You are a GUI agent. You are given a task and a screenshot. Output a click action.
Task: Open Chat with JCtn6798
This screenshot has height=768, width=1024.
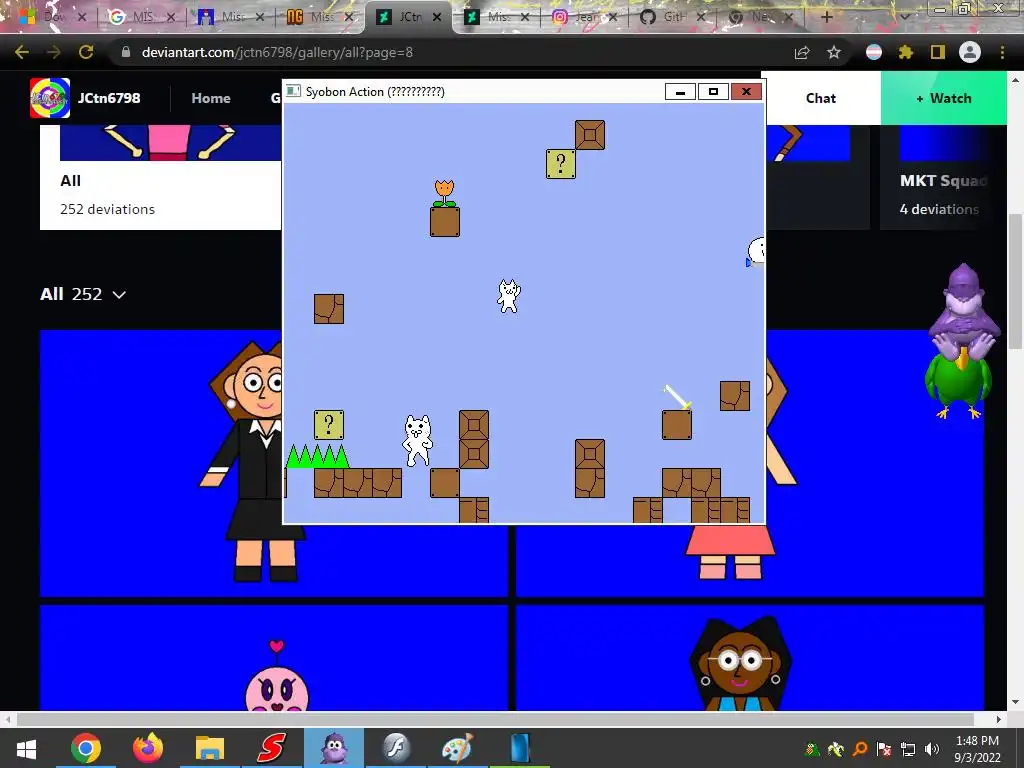point(821,98)
